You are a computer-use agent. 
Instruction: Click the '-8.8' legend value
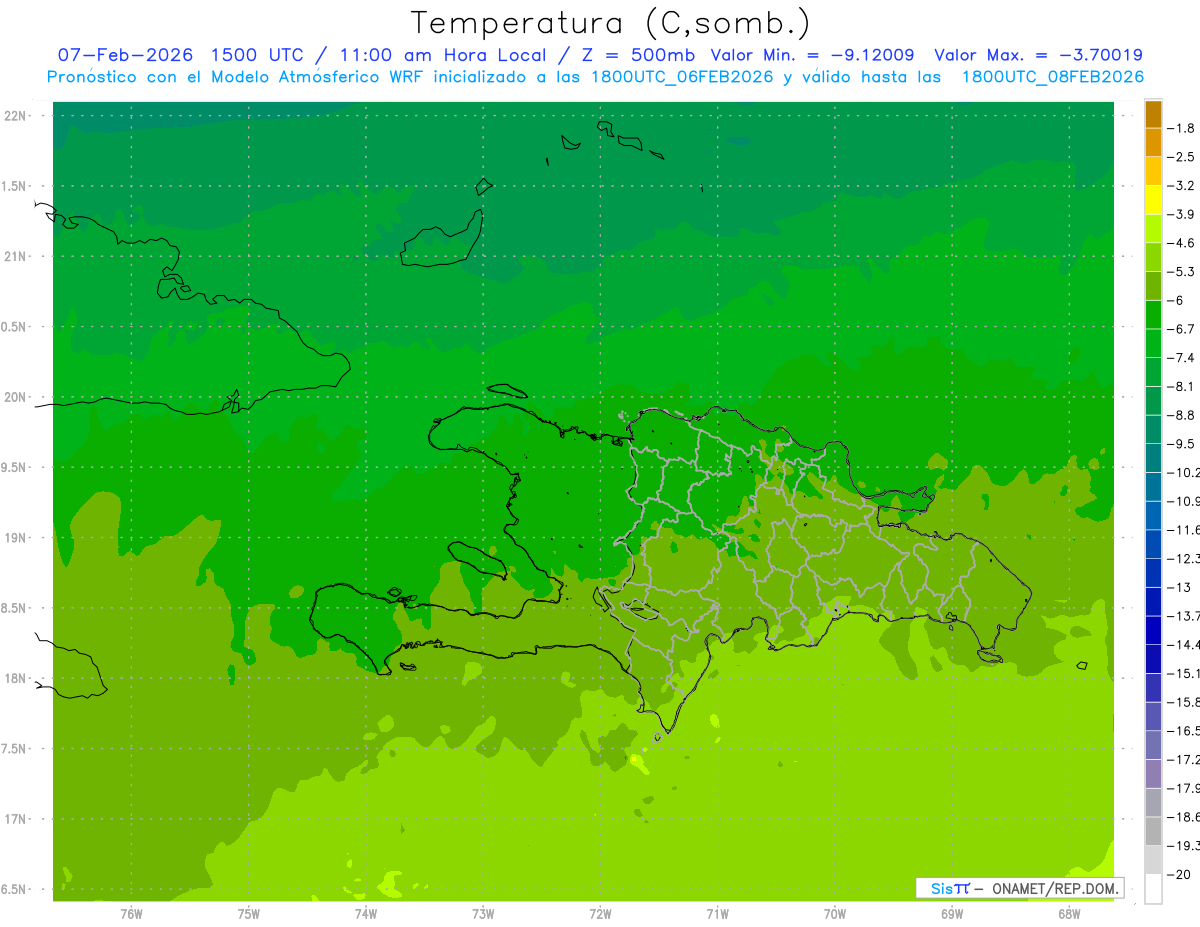click(1182, 415)
